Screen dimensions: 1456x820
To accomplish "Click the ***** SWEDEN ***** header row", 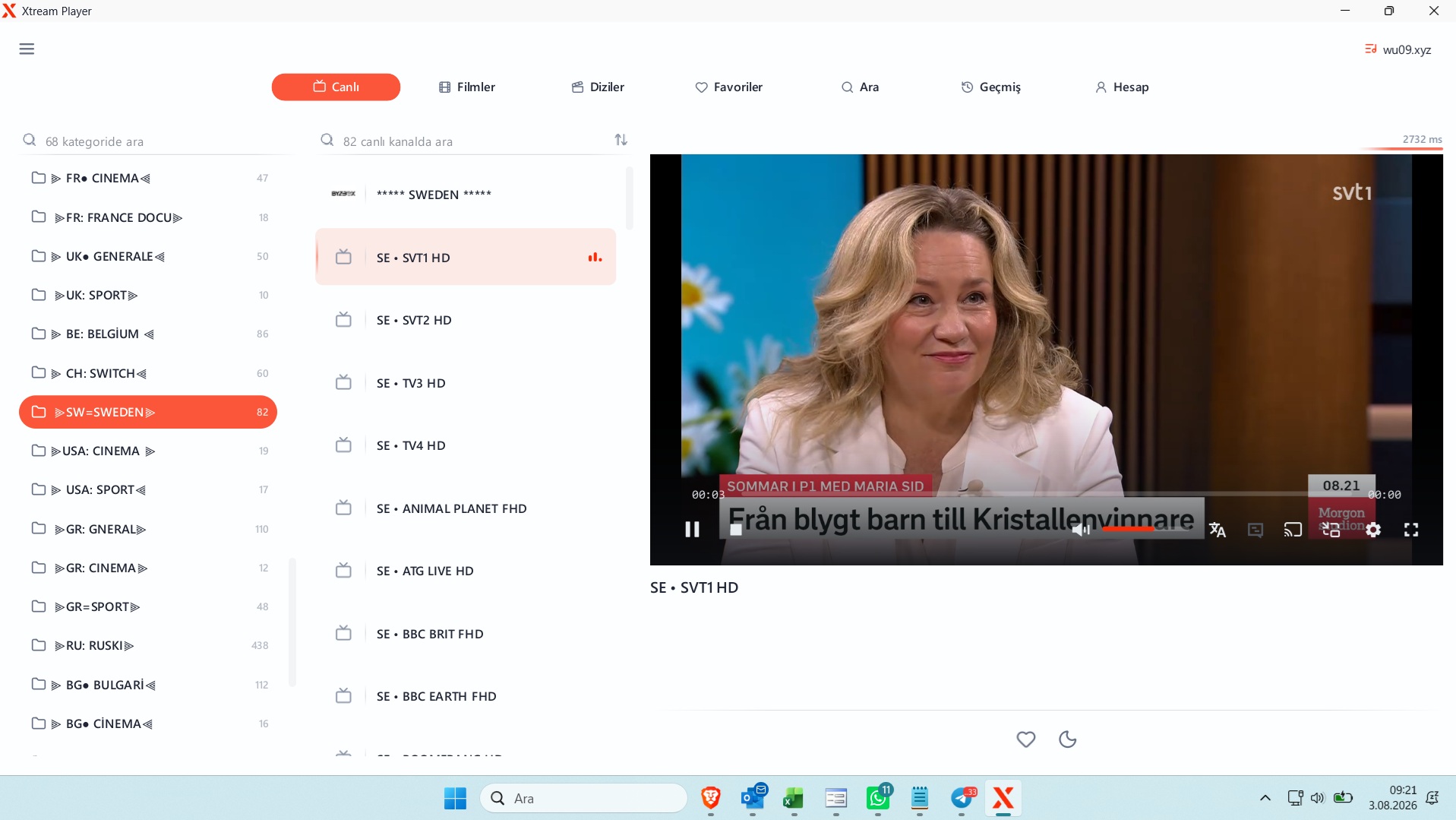I will [466, 195].
